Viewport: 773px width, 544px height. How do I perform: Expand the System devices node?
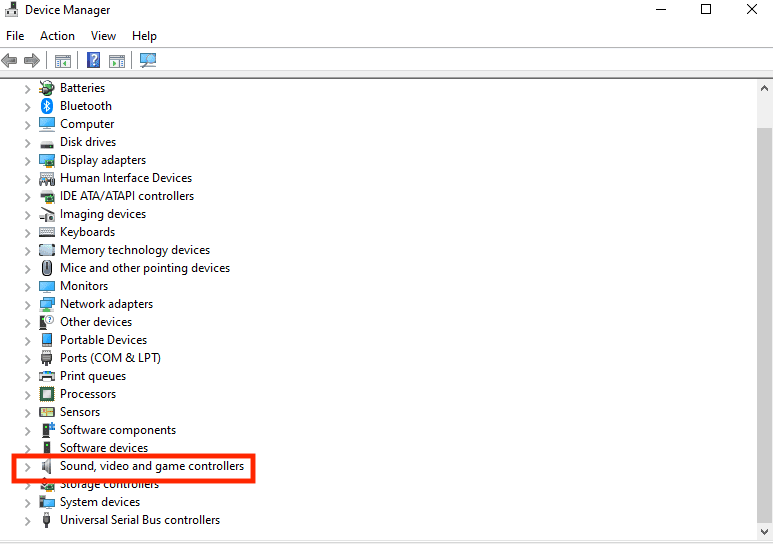pyautogui.click(x=28, y=503)
